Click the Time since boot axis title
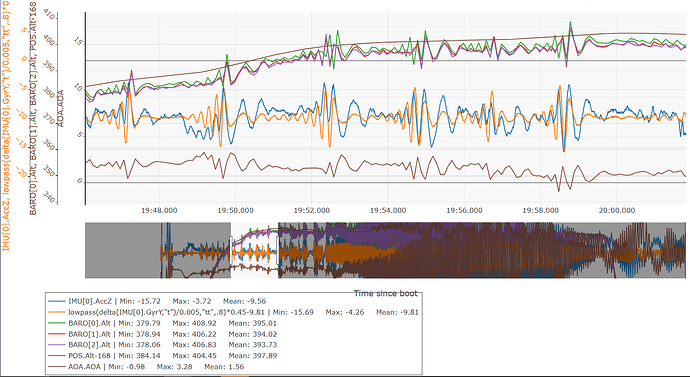This screenshot has width=690, height=377. 385,293
